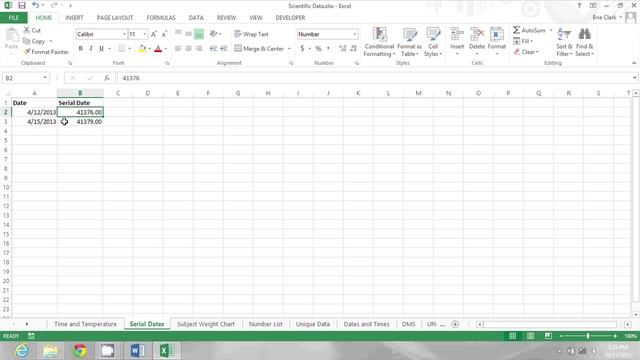640x360 pixels.
Task: Switch to Page Break Preview in status bar
Action: 548,336
